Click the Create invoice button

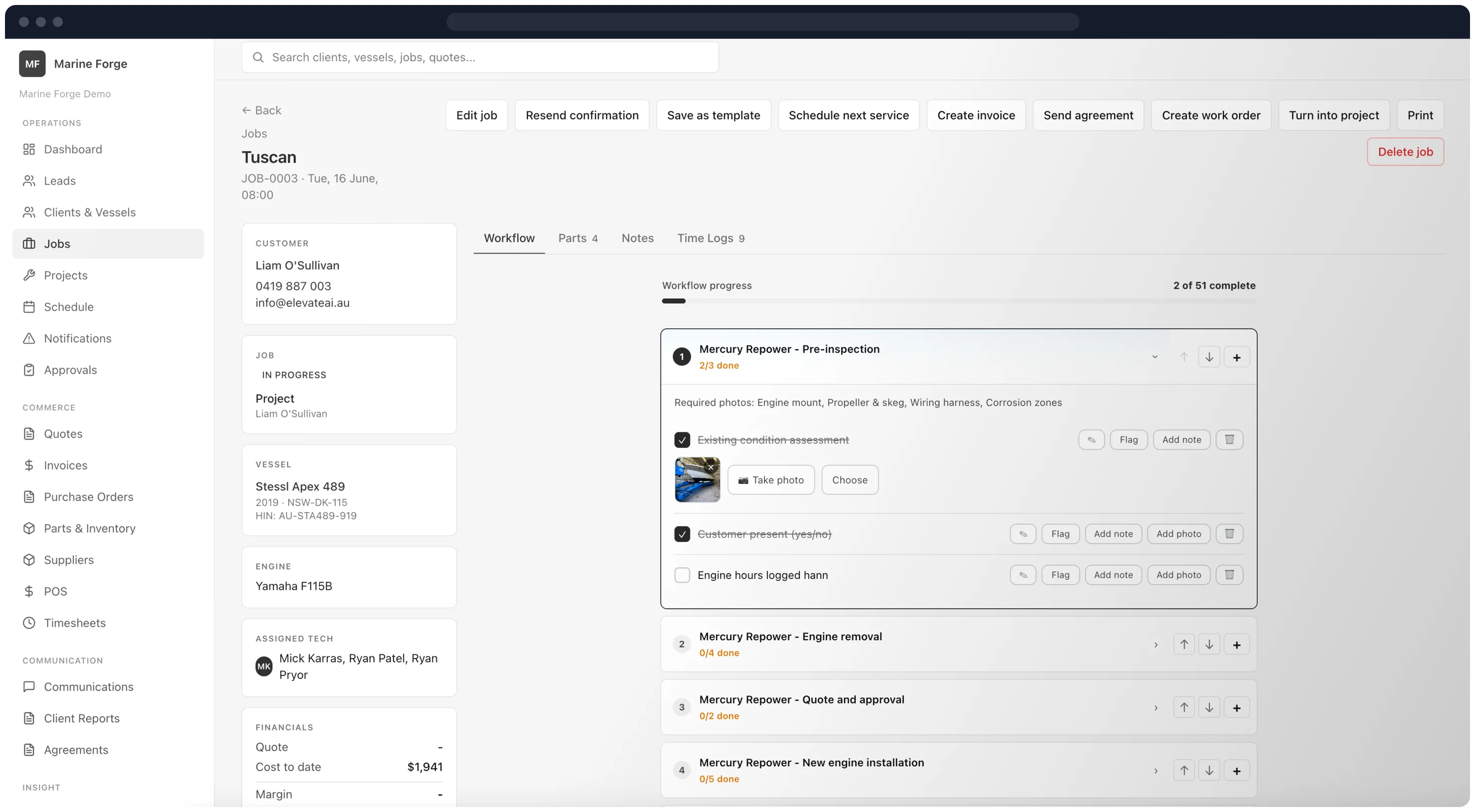click(x=976, y=115)
